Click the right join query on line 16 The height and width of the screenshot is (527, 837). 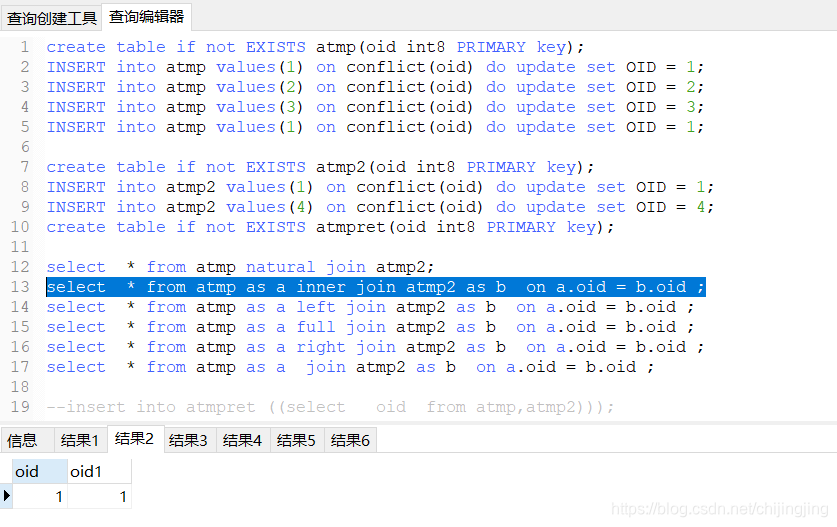point(376,347)
